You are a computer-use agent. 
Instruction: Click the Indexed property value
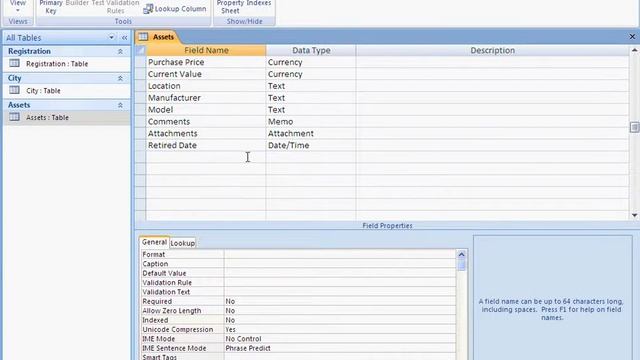(340, 320)
